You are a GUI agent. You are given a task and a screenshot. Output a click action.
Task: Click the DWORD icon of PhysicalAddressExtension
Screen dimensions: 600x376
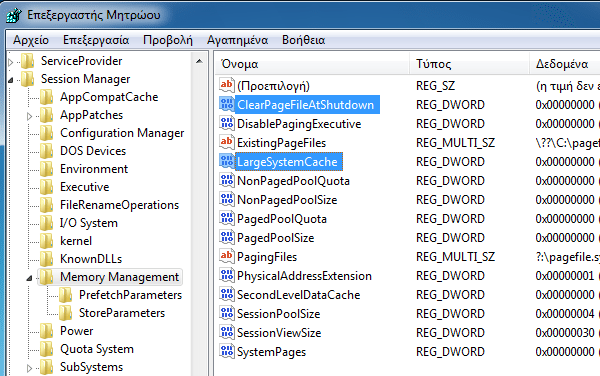227,275
